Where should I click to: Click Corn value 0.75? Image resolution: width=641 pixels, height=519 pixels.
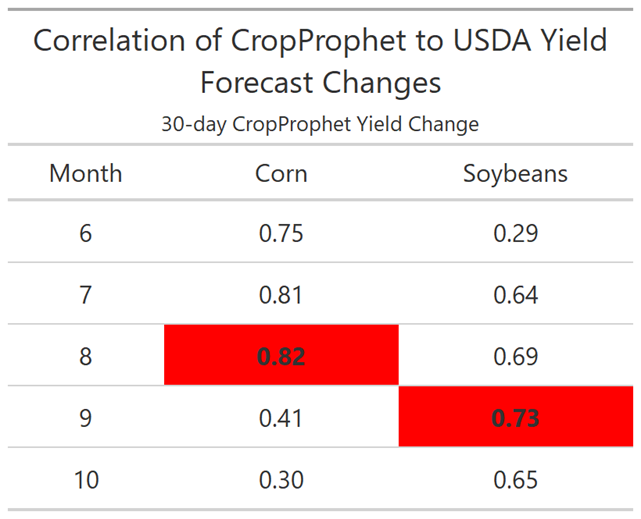(281, 234)
